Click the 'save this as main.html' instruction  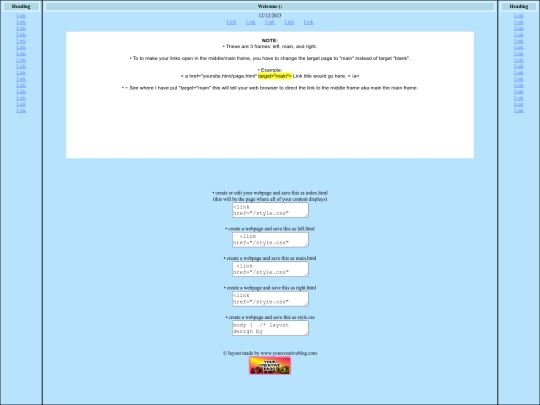[270, 258]
